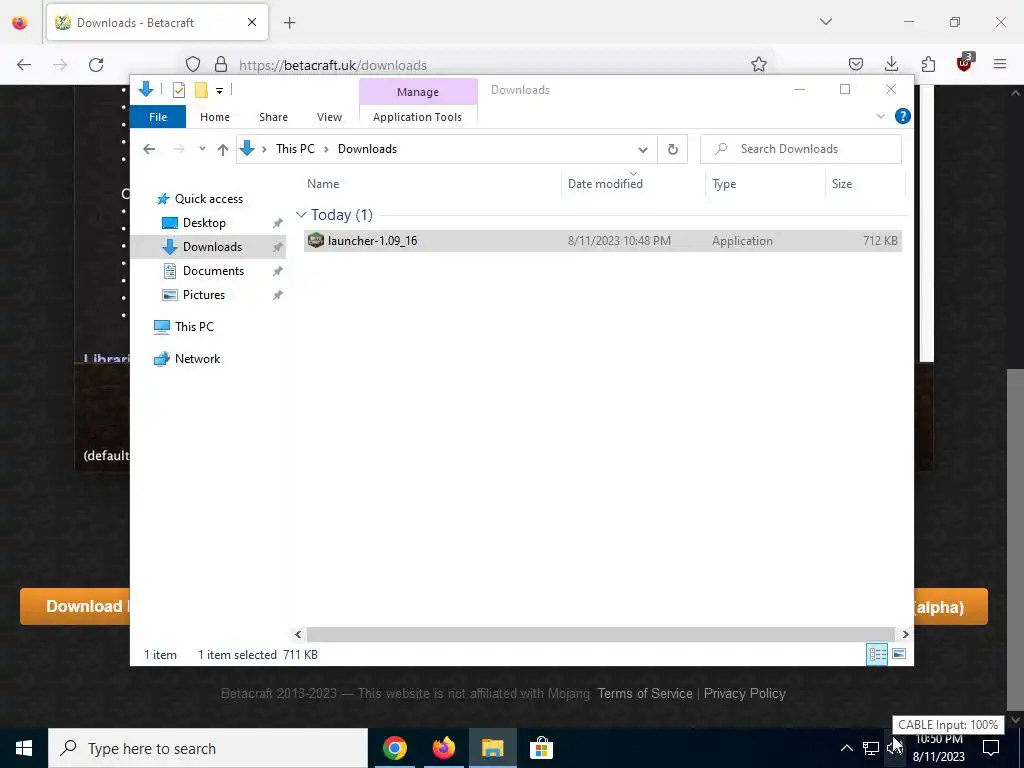Select Network in the navigation pane
This screenshot has height=768, width=1024.
(x=197, y=359)
